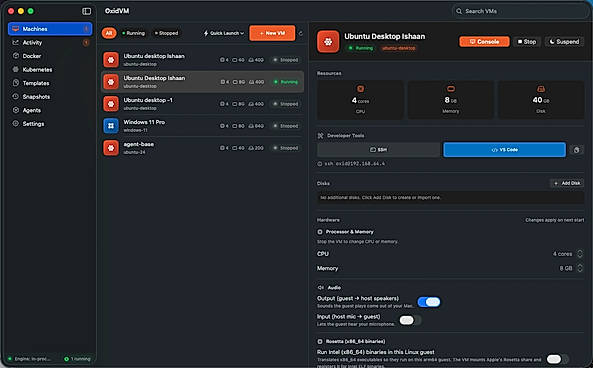Viewport: 593px width, 368px height.
Task: Click the Disk icon in Resources card
Action: pyautogui.click(x=541, y=89)
